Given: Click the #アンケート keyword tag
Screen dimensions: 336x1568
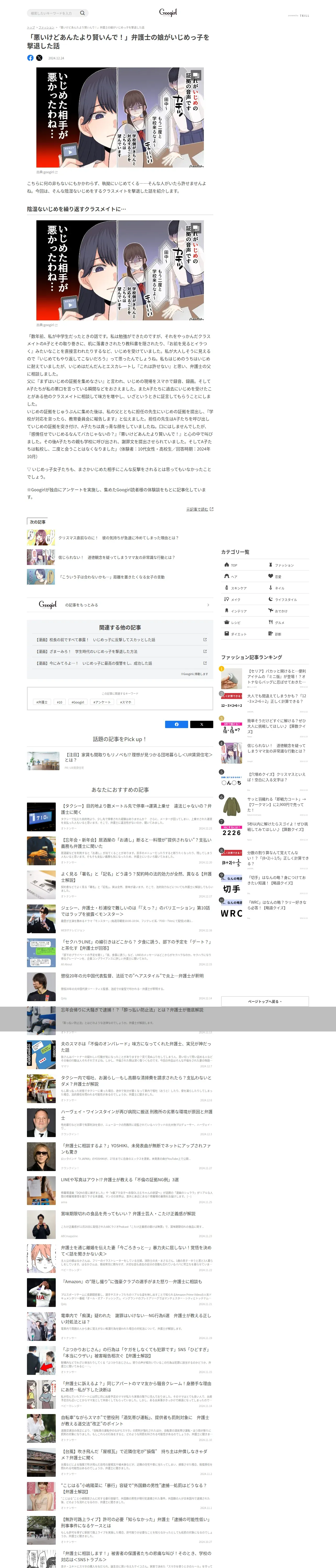Looking at the screenshot, I should pyautogui.click(x=102, y=702).
